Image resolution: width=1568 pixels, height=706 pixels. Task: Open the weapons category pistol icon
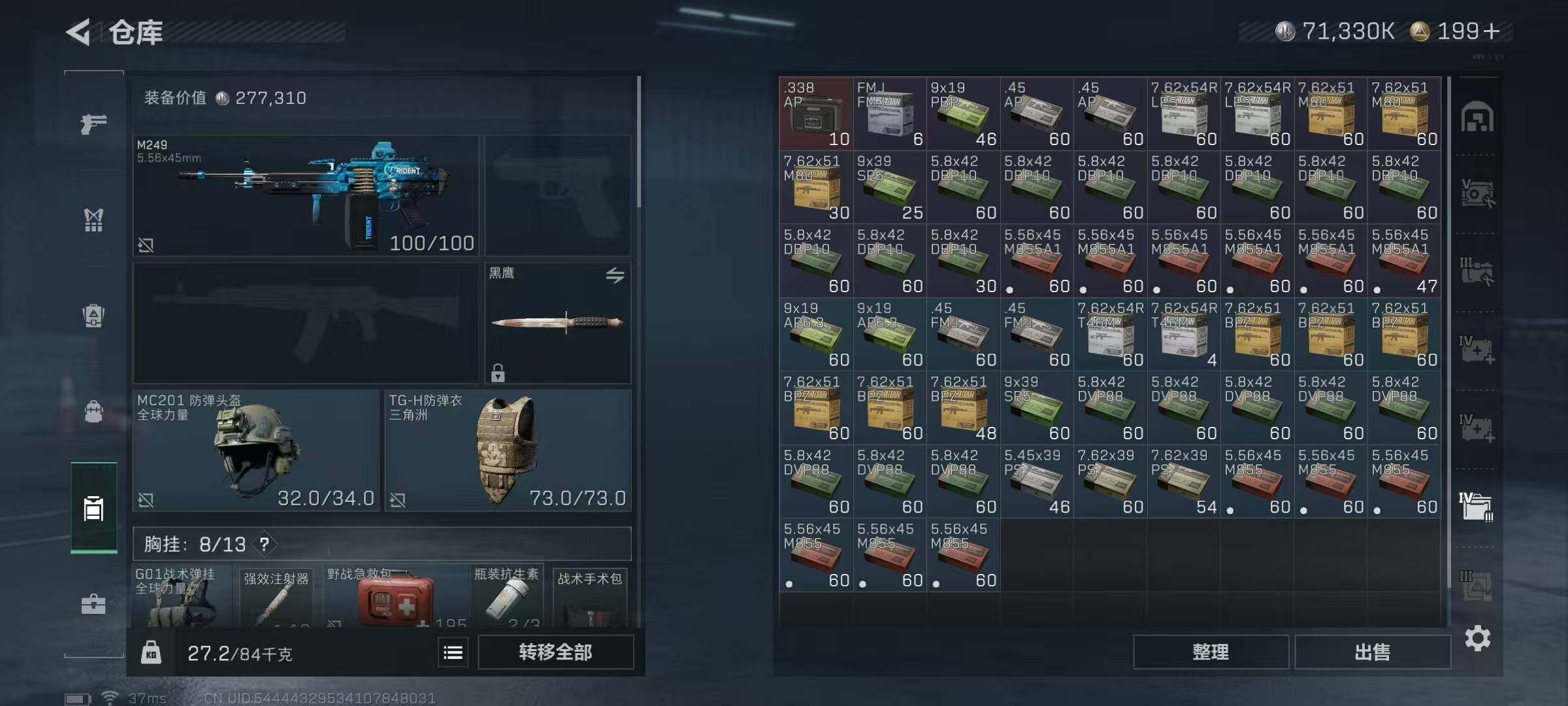(93, 123)
